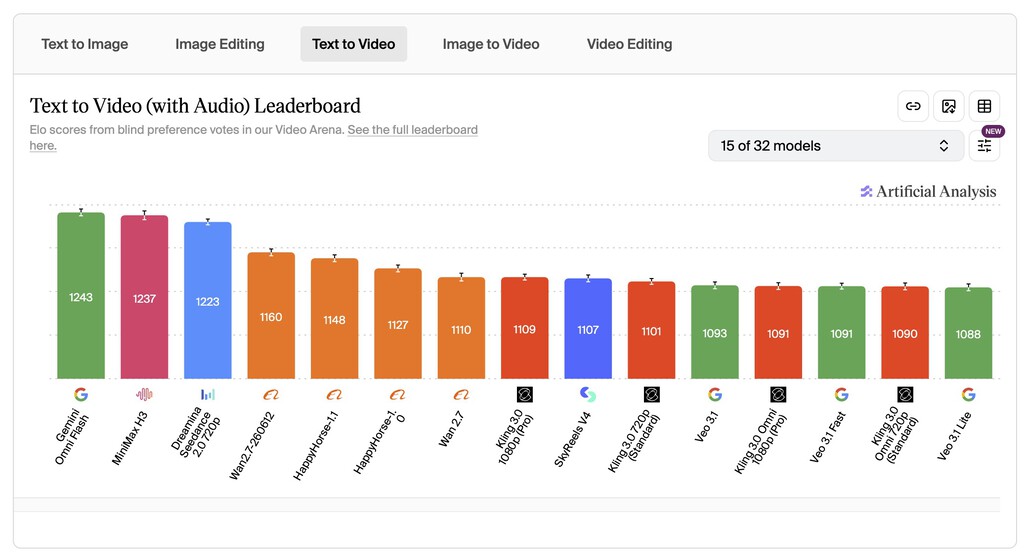
Task: Click the Kling 3.0 720p (Standard) logo
Action: (651, 395)
